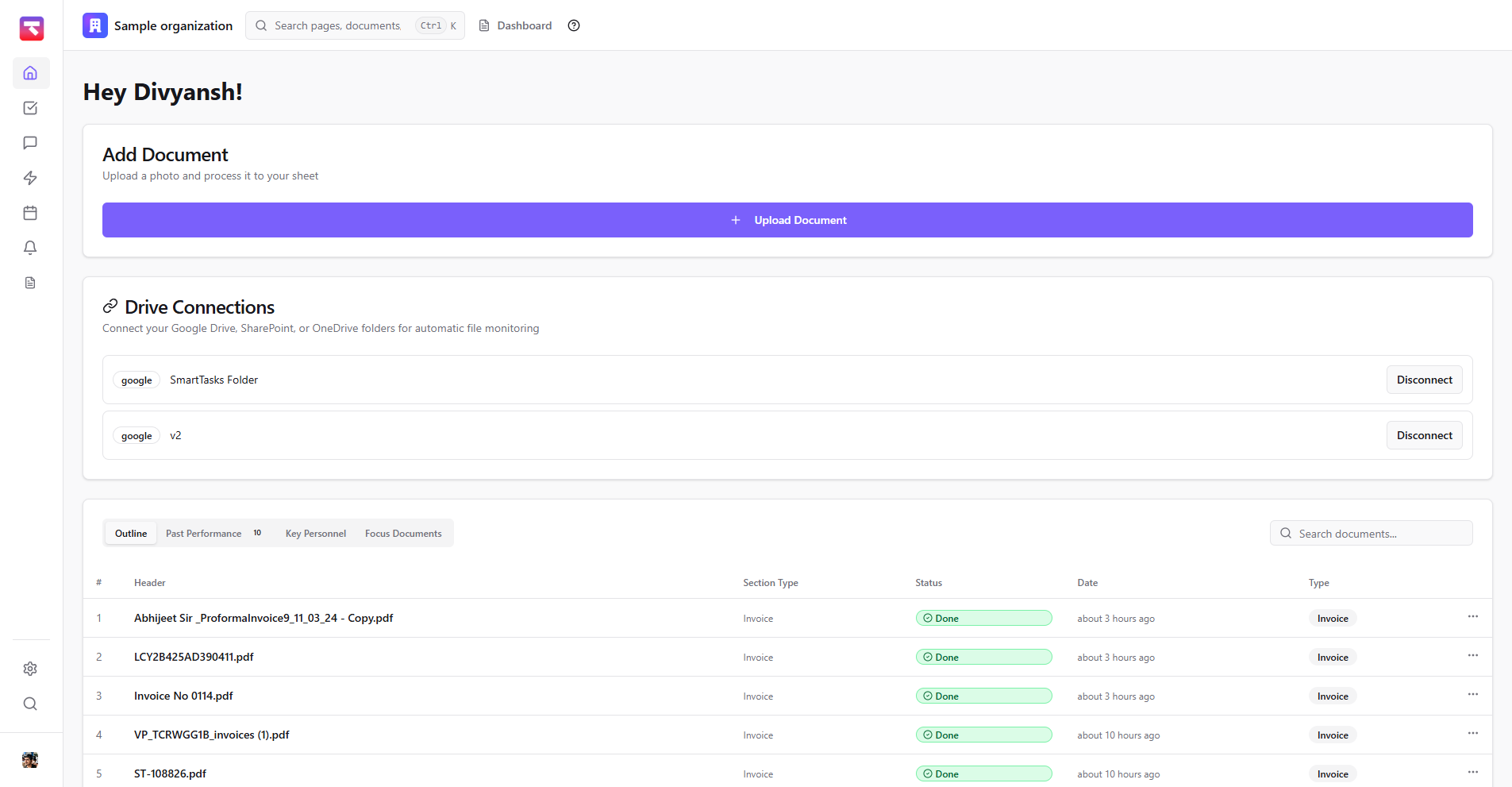Open Settings via the gear icon
The width and height of the screenshot is (1512, 787).
pos(30,669)
